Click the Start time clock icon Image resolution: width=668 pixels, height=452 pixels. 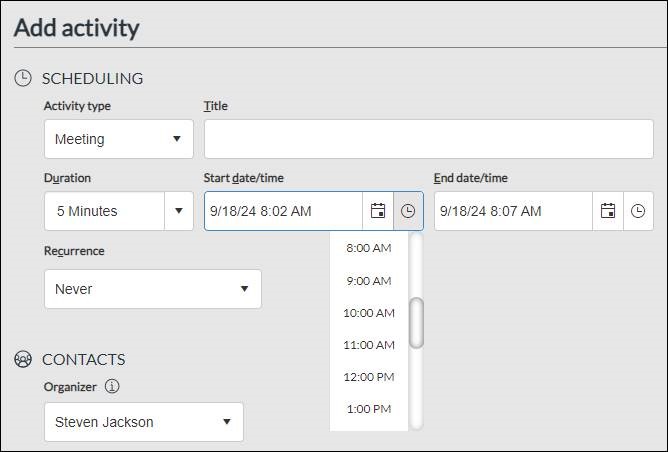[408, 211]
